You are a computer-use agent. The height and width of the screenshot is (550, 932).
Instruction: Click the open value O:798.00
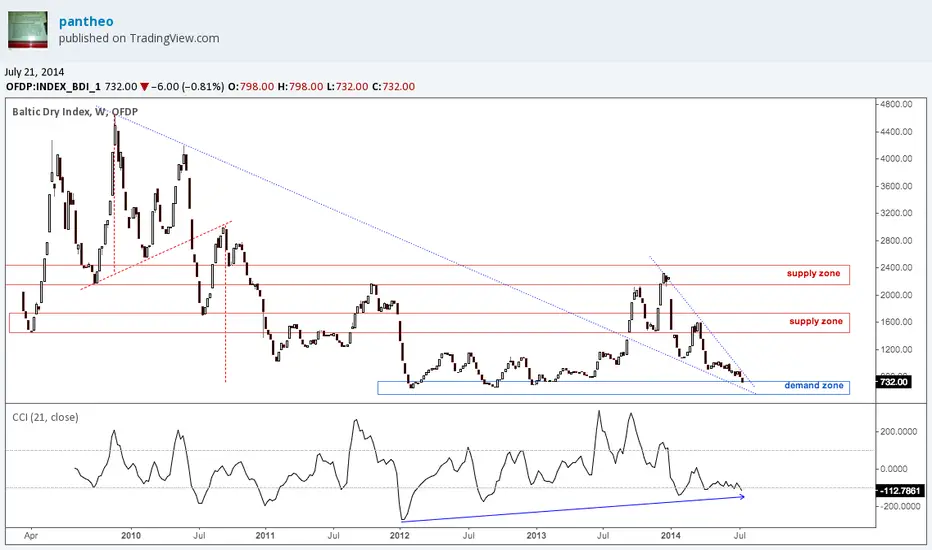pos(251,87)
